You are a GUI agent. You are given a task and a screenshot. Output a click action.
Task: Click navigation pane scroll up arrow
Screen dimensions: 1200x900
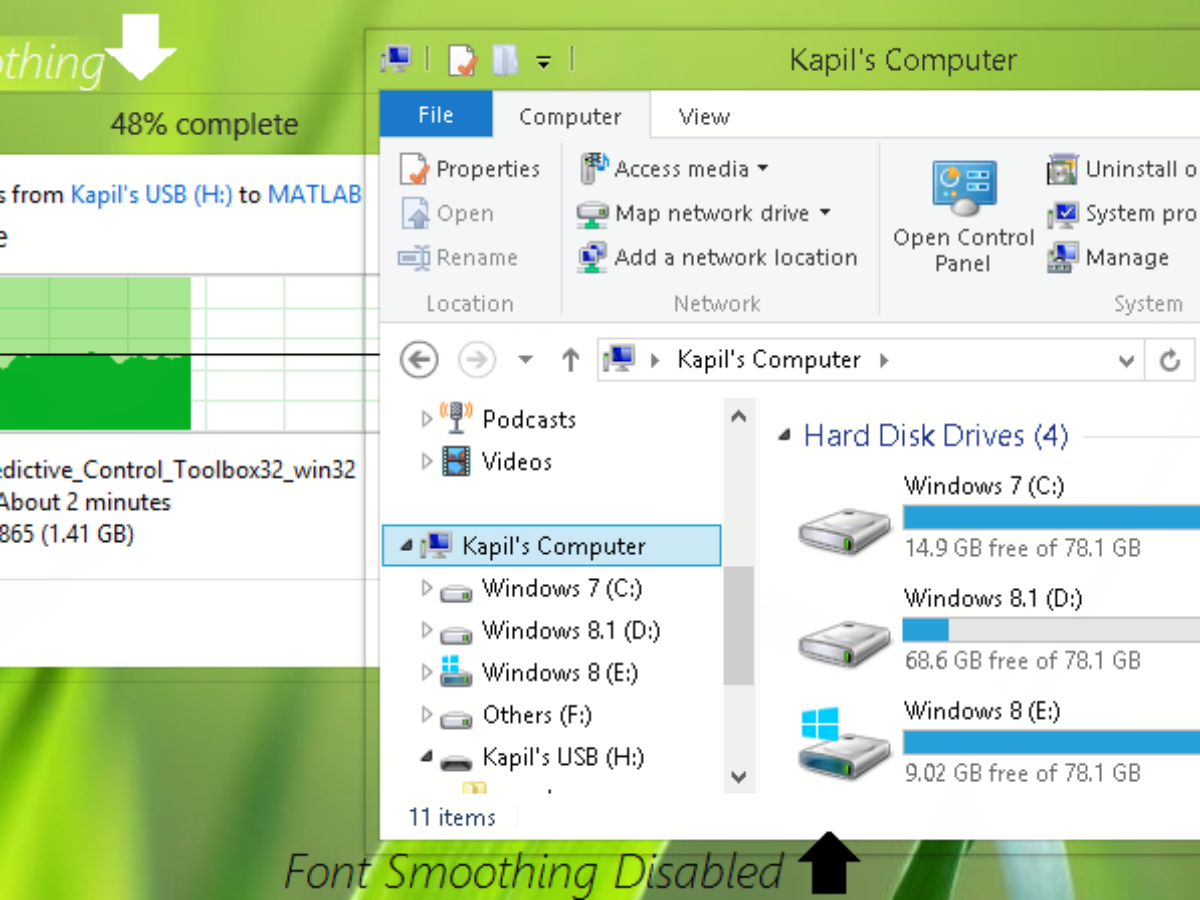[739, 417]
